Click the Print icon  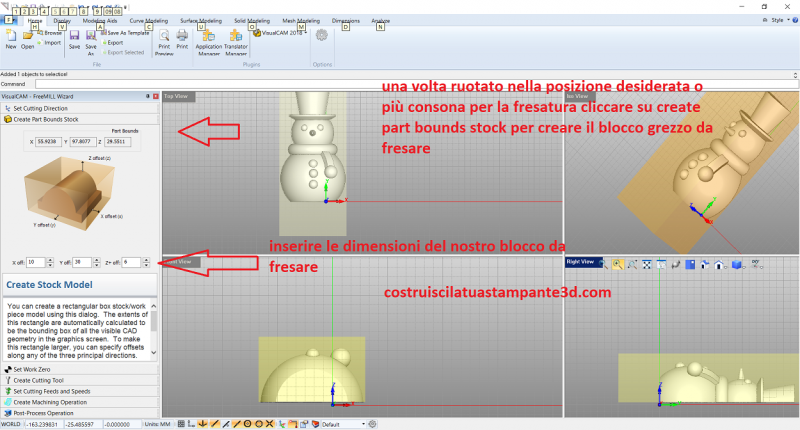tap(182, 35)
